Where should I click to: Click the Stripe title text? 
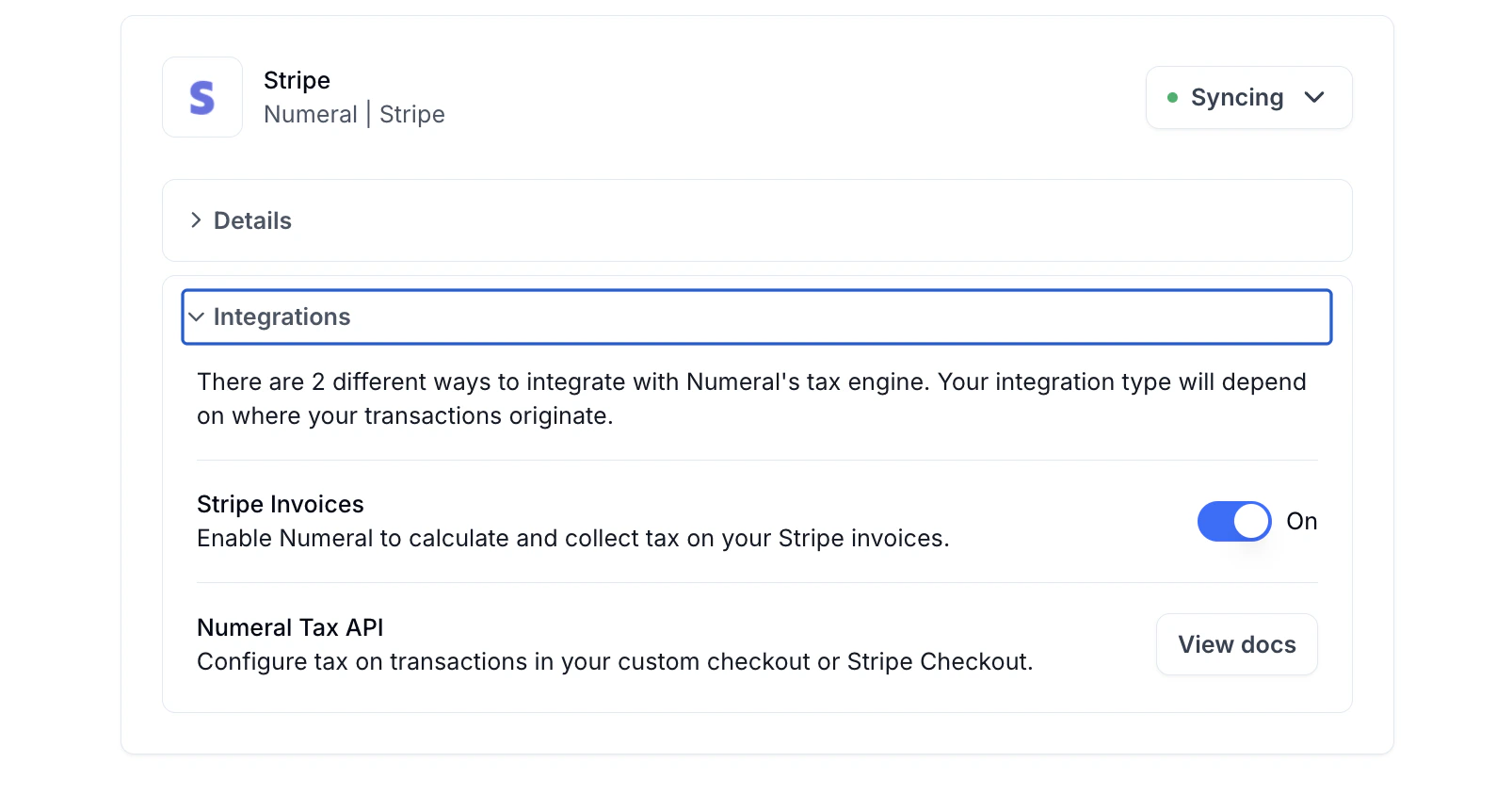297,80
